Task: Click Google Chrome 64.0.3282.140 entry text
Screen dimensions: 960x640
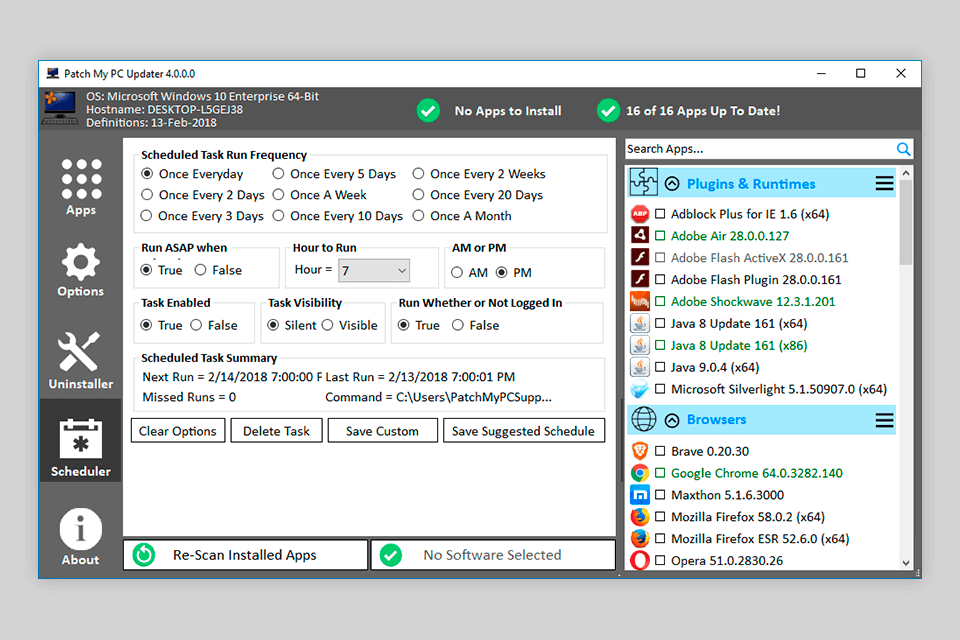Action: click(x=757, y=473)
